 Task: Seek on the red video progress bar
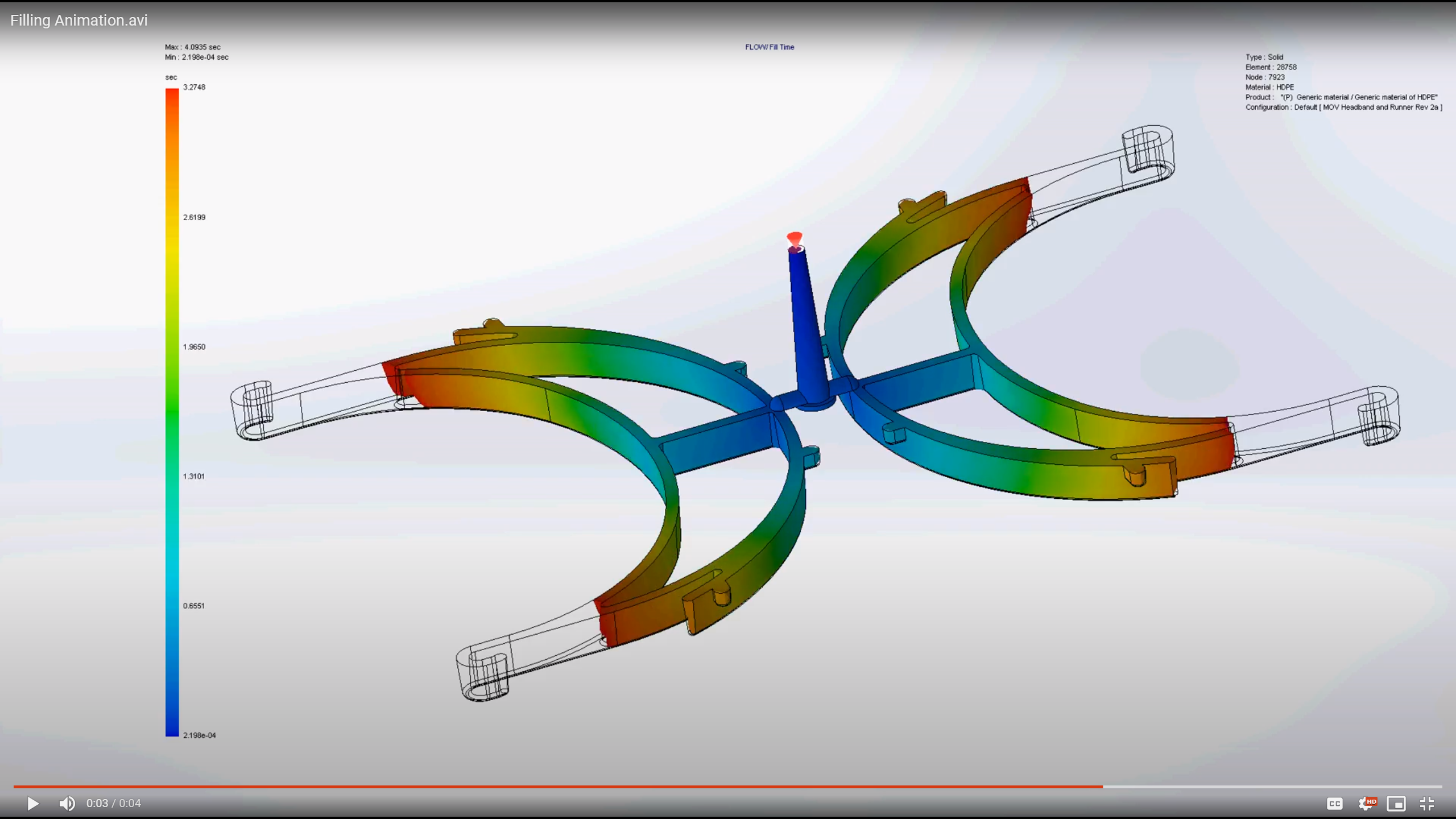coord(728,787)
